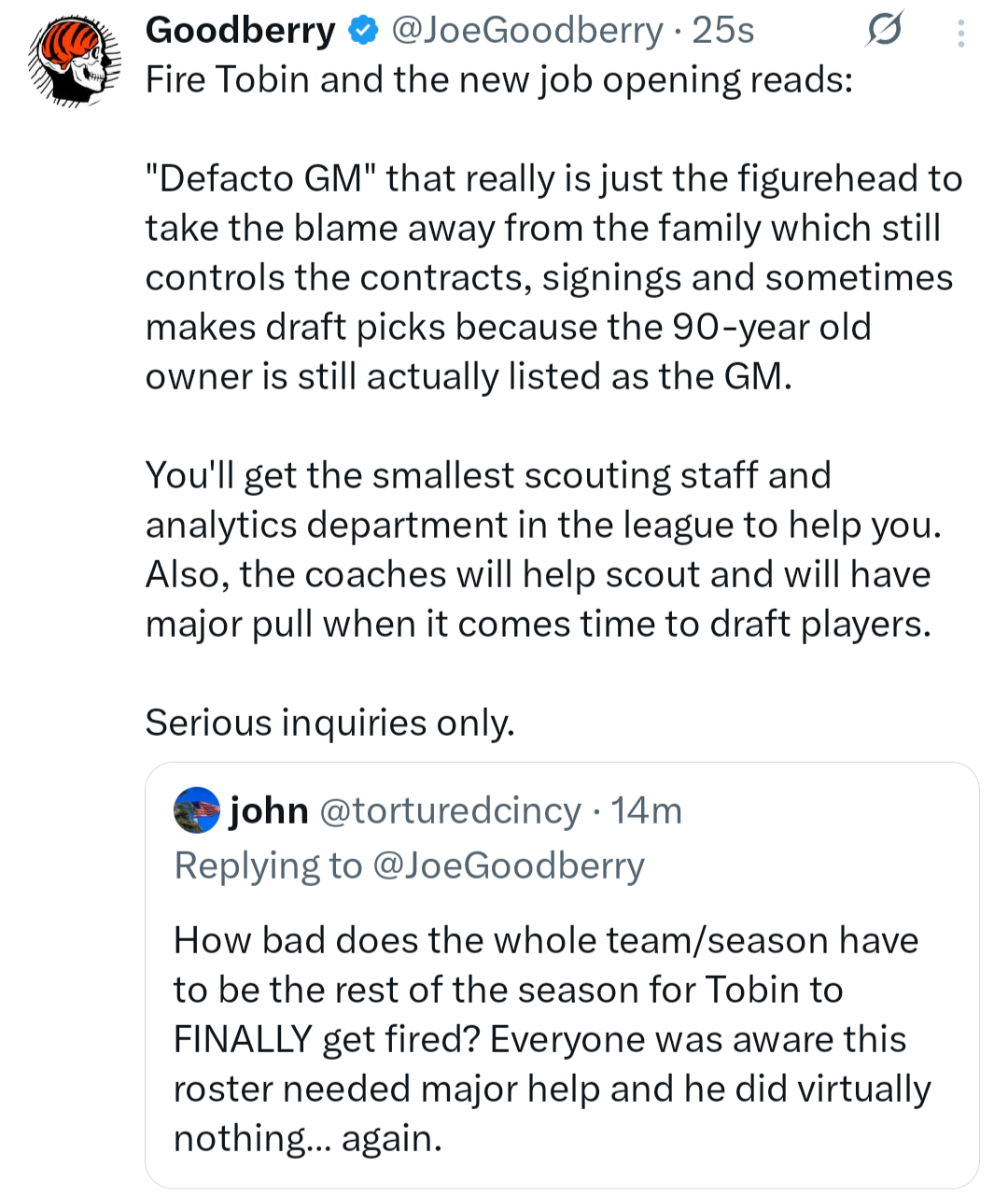
Task: Click the 'smallest scouting staff' paragraph
Action: pyautogui.click(x=541, y=549)
